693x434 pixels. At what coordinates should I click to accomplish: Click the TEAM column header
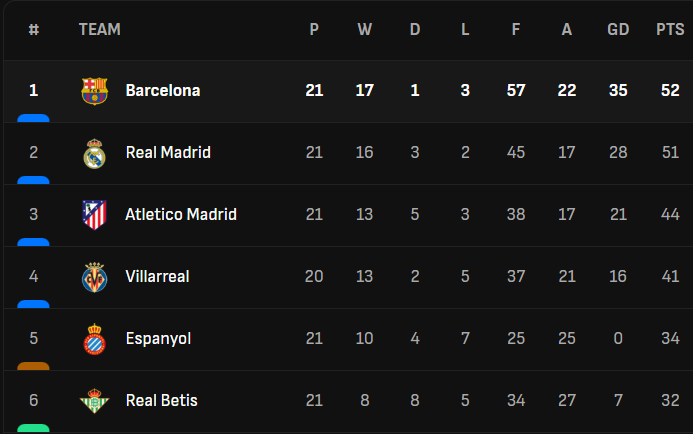pyautogui.click(x=100, y=30)
